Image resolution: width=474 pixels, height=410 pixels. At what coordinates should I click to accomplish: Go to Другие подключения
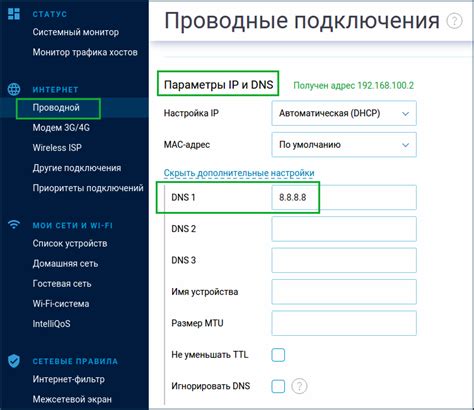coord(77,168)
